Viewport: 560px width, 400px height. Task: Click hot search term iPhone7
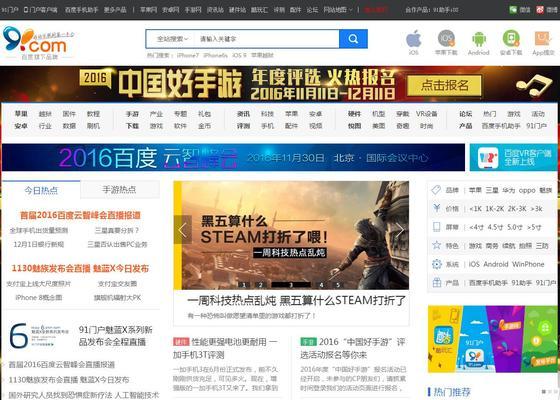(x=188, y=55)
